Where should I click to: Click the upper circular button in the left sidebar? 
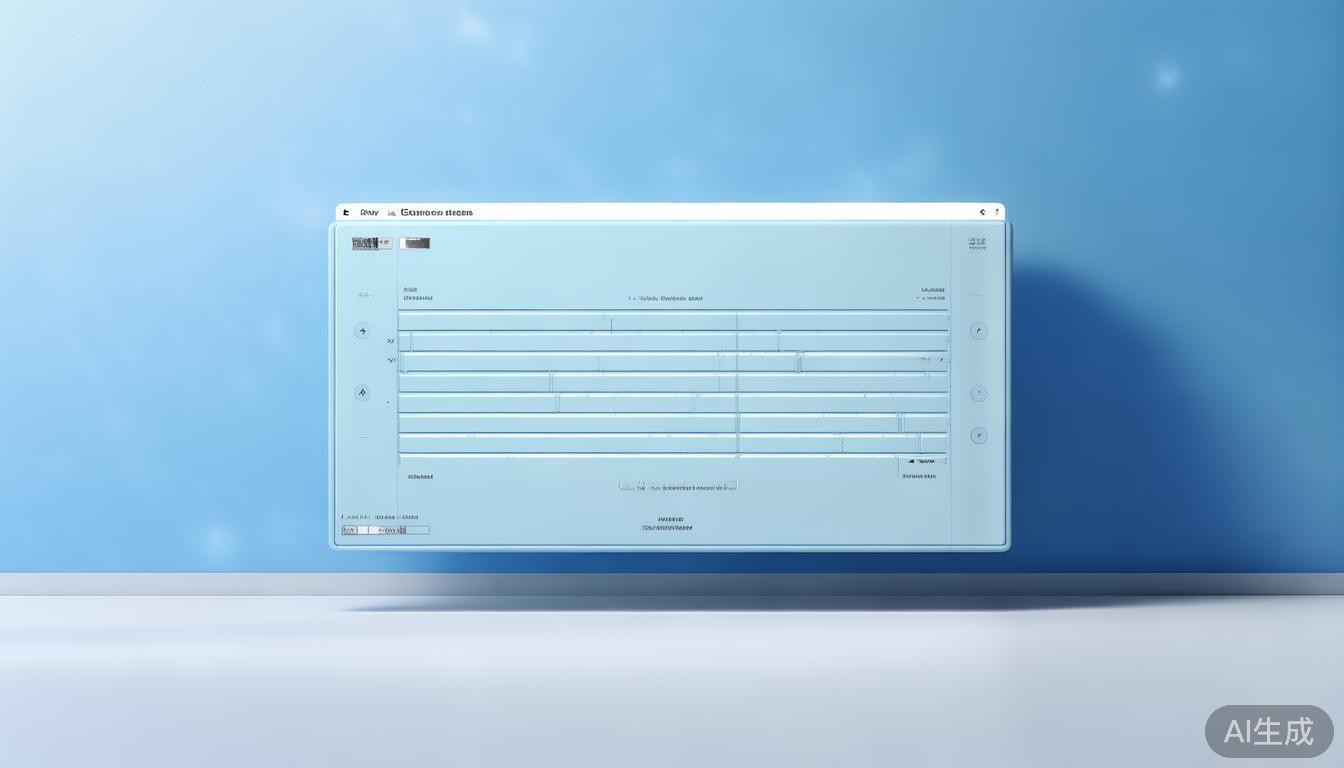362,331
